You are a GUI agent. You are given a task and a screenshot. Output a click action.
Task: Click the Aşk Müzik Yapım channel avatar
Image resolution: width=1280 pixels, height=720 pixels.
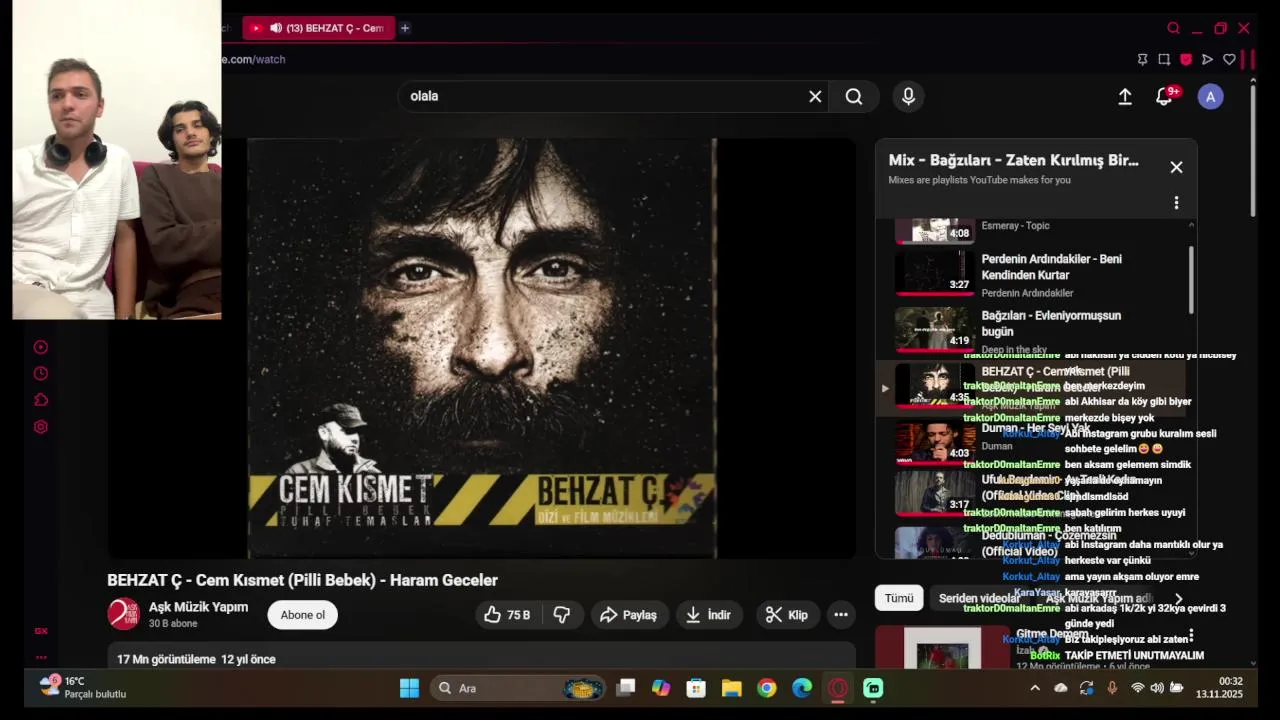click(124, 614)
